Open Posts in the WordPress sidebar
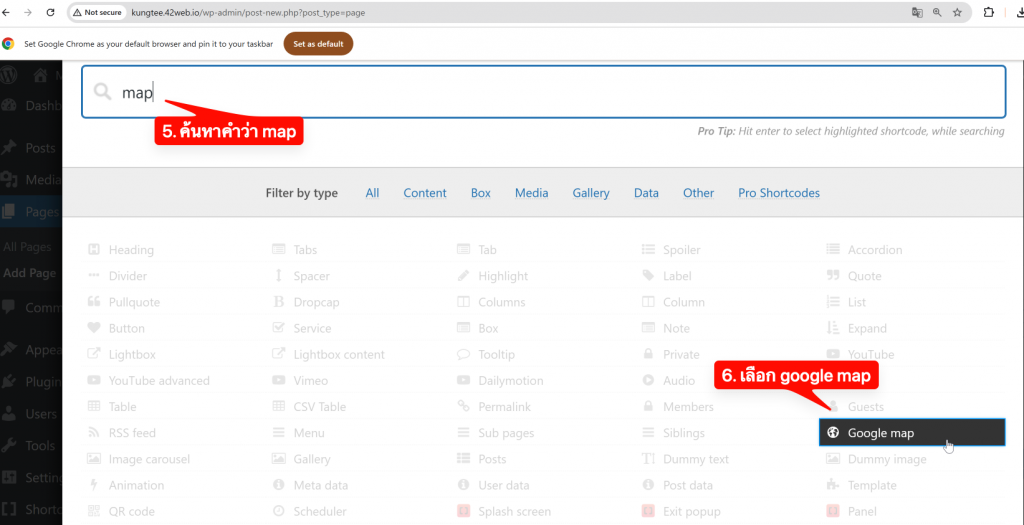Screen dimensions: 1024x525 [40, 148]
